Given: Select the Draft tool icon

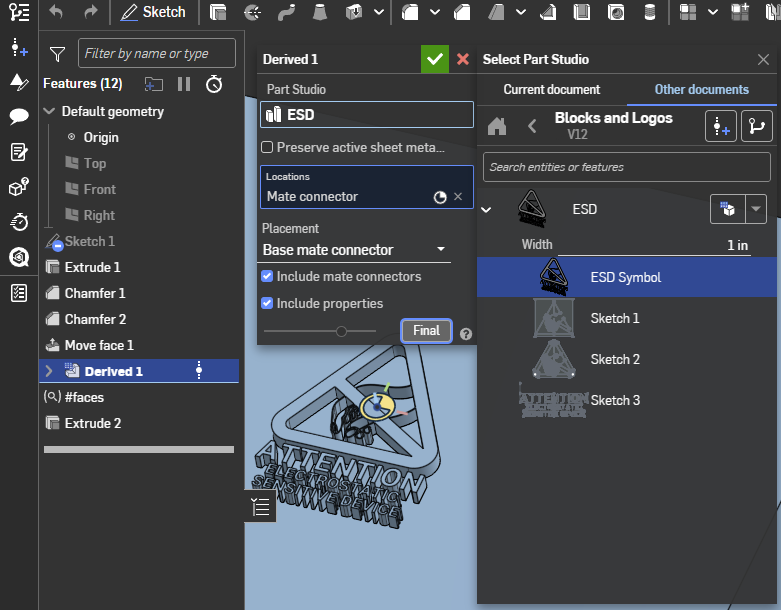Looking at the screenshot, I should (x=496, y=12).
